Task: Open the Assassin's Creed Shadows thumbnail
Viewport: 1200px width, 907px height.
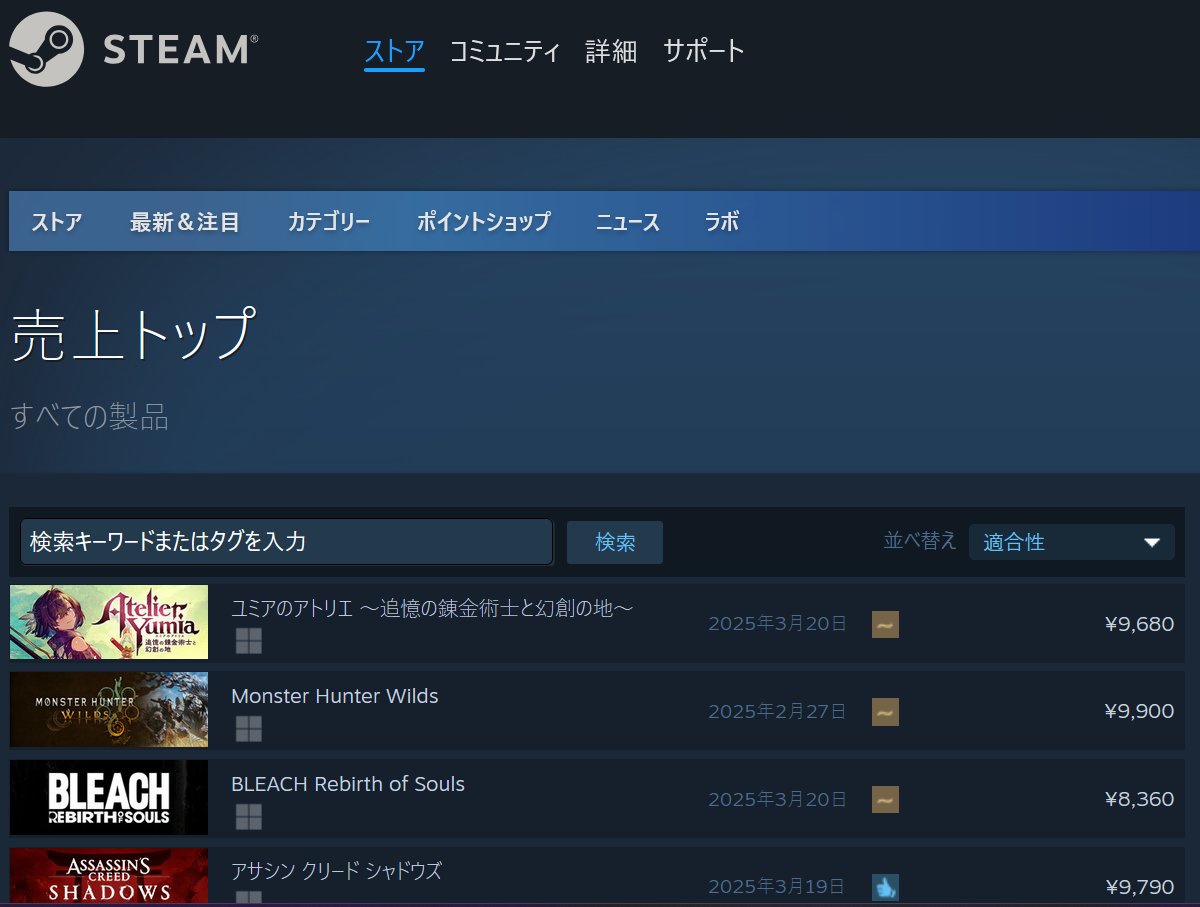Action: pyautogui.click(x=109, y=877)
